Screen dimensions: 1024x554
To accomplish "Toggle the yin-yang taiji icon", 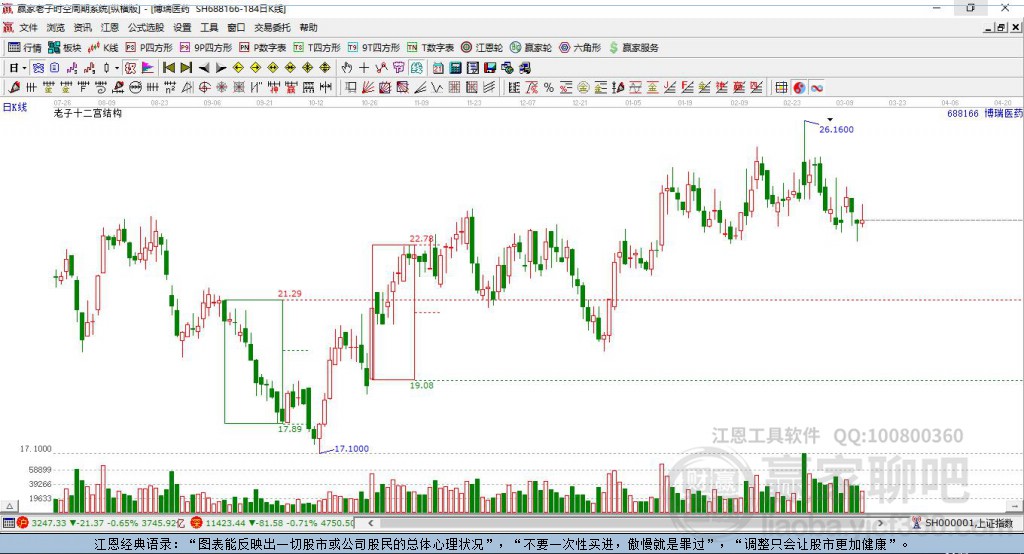I will coord(799,88).
